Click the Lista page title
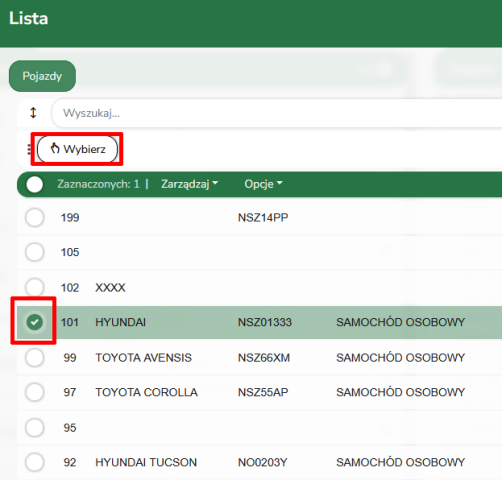Image resolution: width=502 pixels, height=480 pixels. [29, 18]
